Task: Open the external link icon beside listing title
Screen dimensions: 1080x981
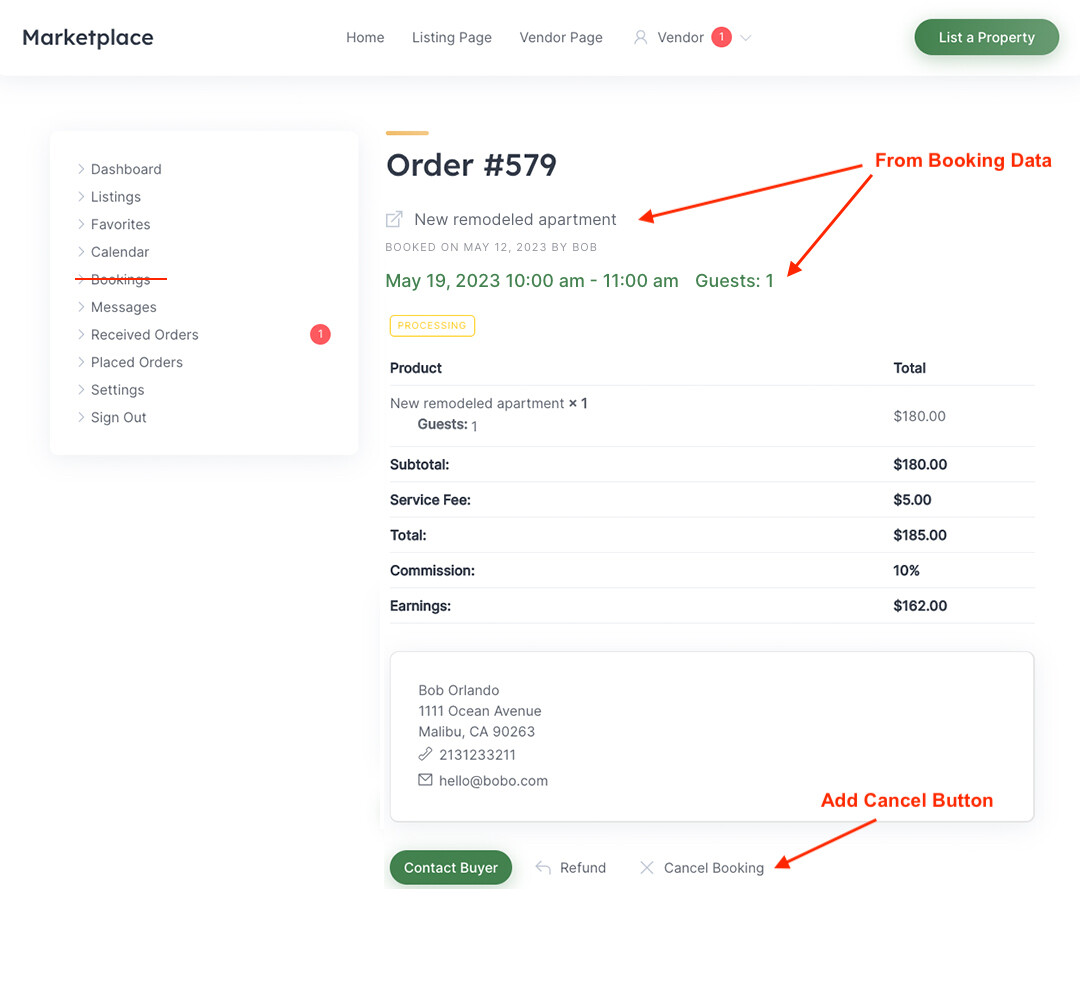Action: pyautogui.click(x=394, y=219)
